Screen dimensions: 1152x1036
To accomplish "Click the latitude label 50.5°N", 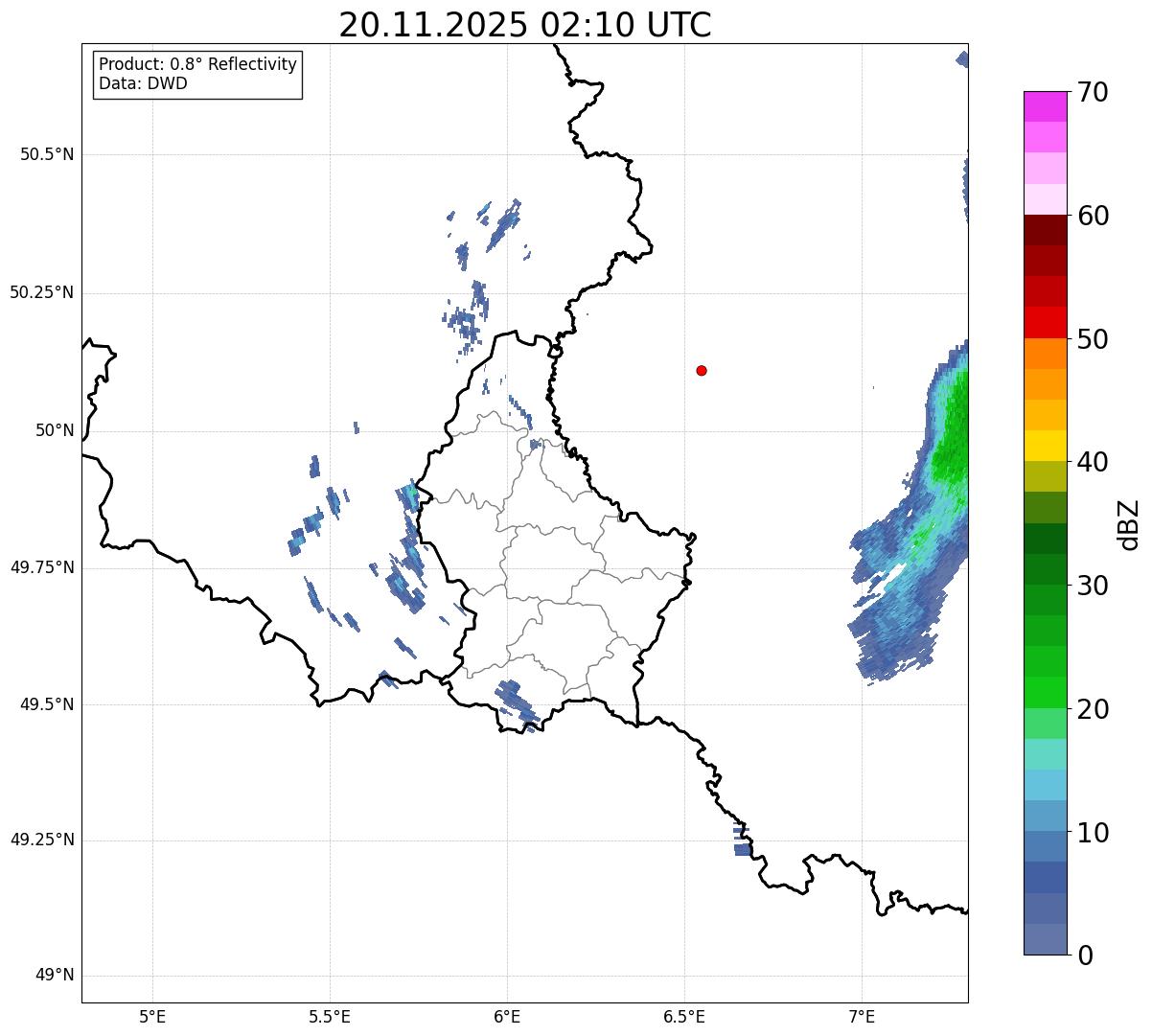I will tap(47, 154).
